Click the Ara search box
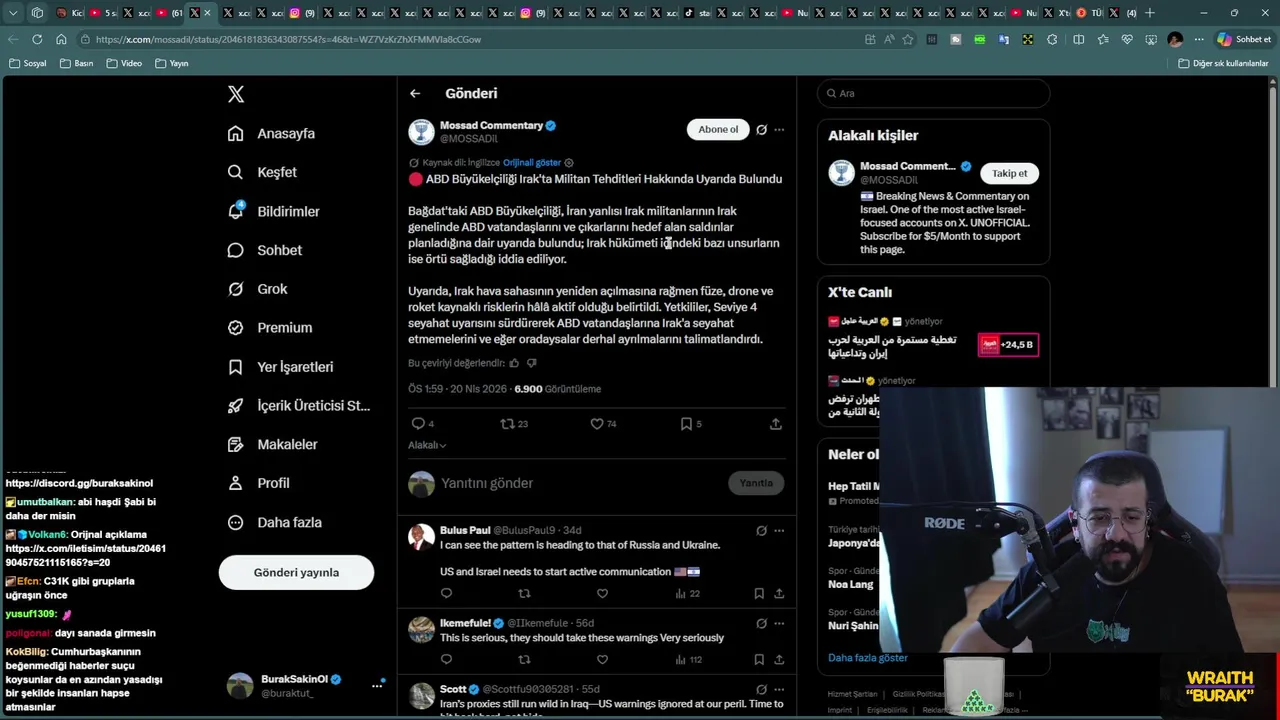 click(x=933, y=93)
